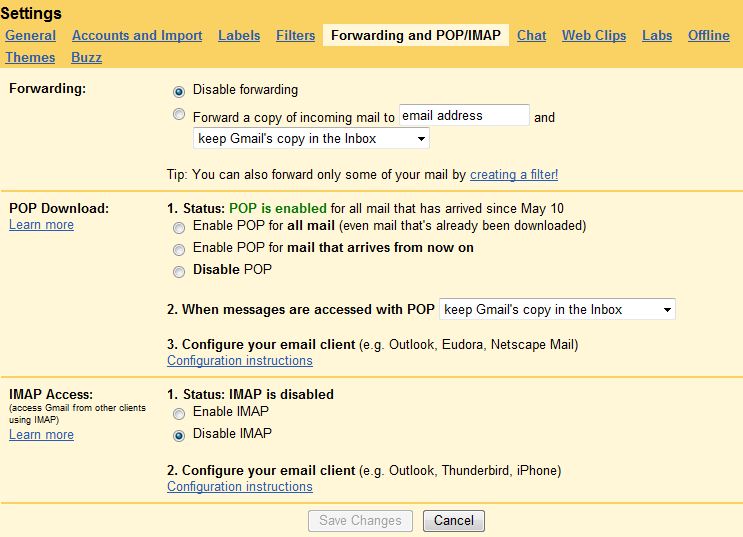Open POP Configuration instructions link
This screenshot has width=743, height=537.
tap(240, 361)
